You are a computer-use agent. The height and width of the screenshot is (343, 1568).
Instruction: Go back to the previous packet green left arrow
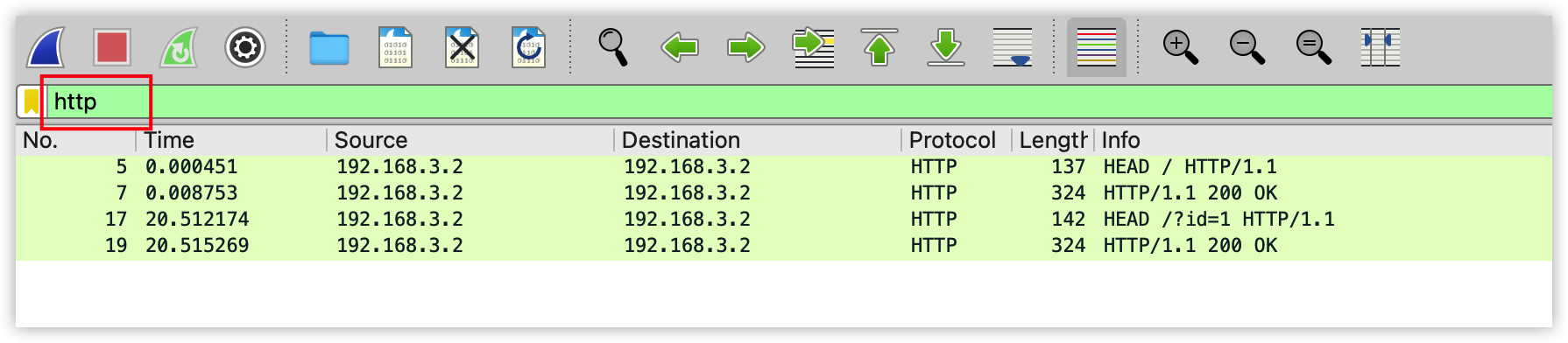tap(679, 47)
